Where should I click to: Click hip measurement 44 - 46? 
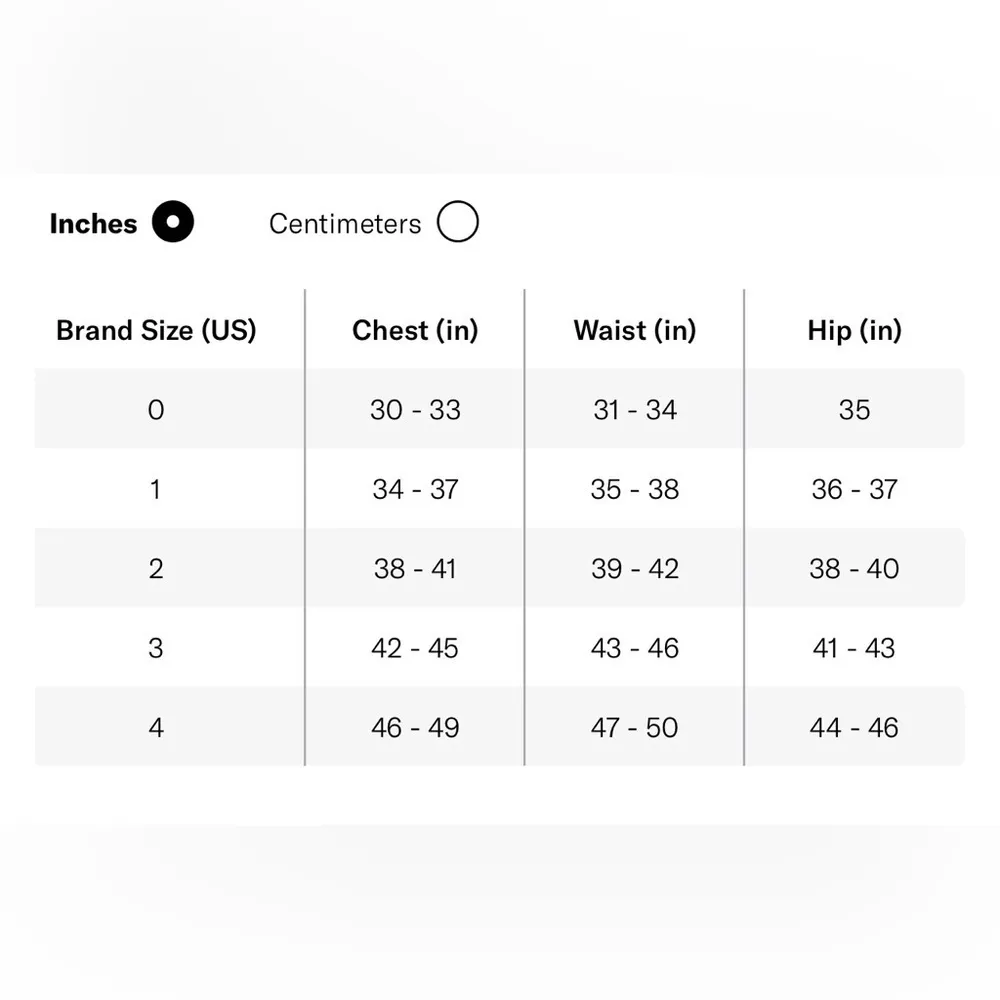(854, 727)
